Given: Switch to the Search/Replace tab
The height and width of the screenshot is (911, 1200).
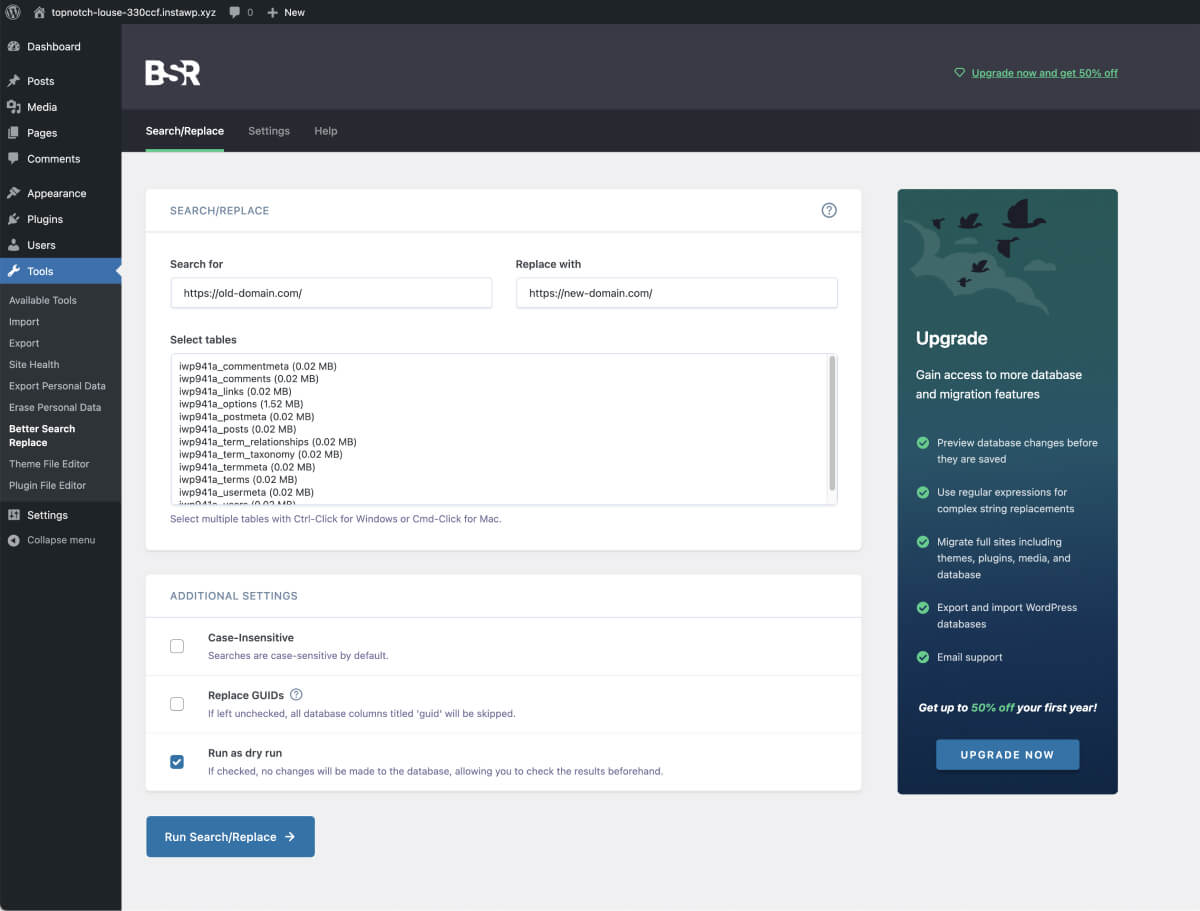Looking at the screenshot, I should click(x=185, y=131).
